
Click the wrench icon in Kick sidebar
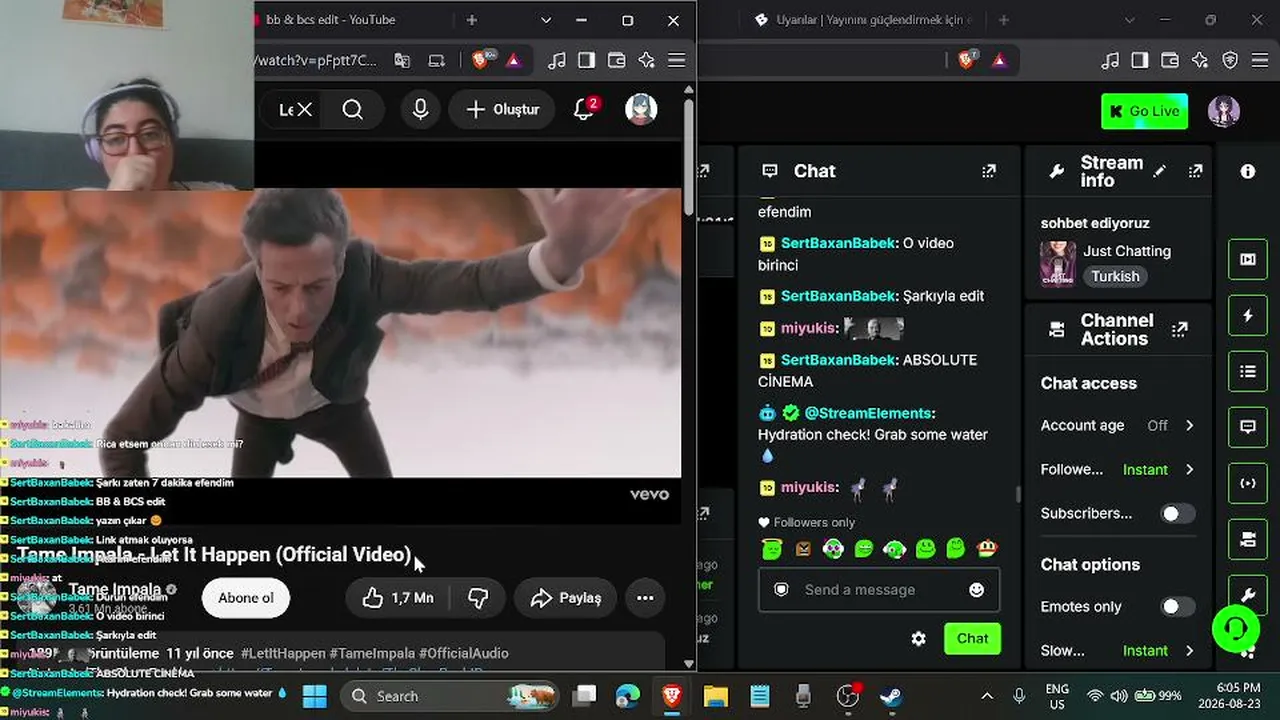click(x=1248, y=595)
